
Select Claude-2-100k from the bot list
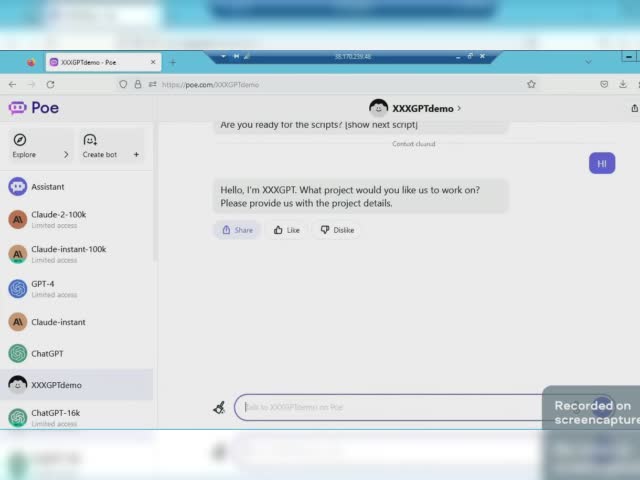tap(77, 220)
